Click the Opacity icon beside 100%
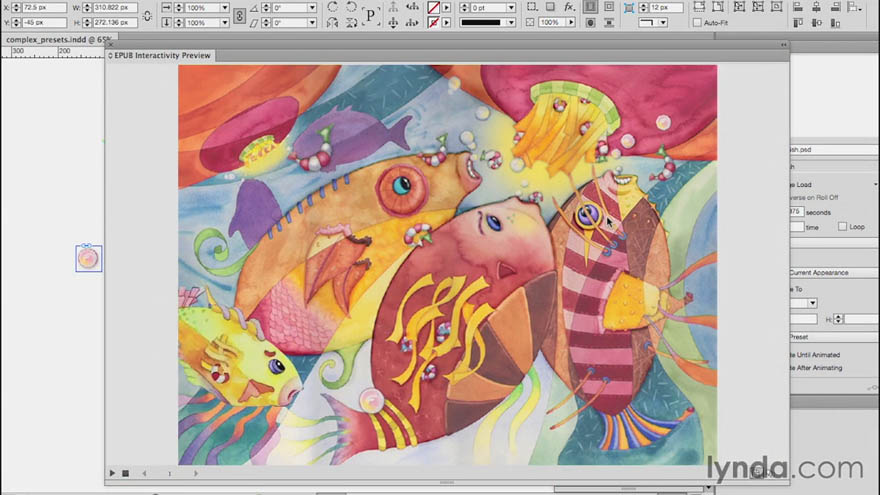 click(x=530, y=23)
